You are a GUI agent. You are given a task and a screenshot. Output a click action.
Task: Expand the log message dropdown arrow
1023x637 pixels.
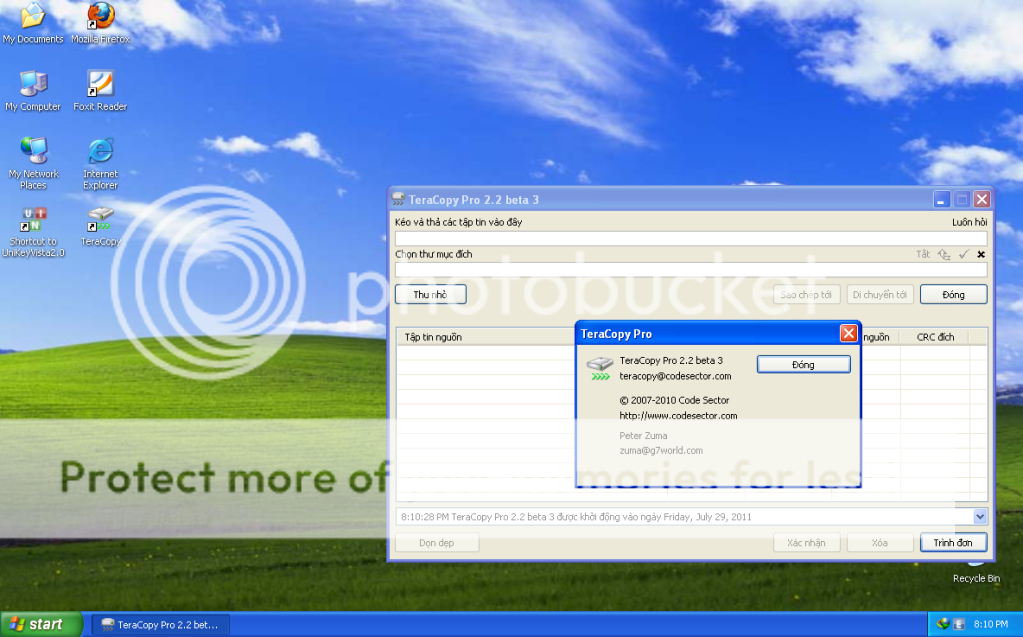pyautogui.click(x=980, y=516)
